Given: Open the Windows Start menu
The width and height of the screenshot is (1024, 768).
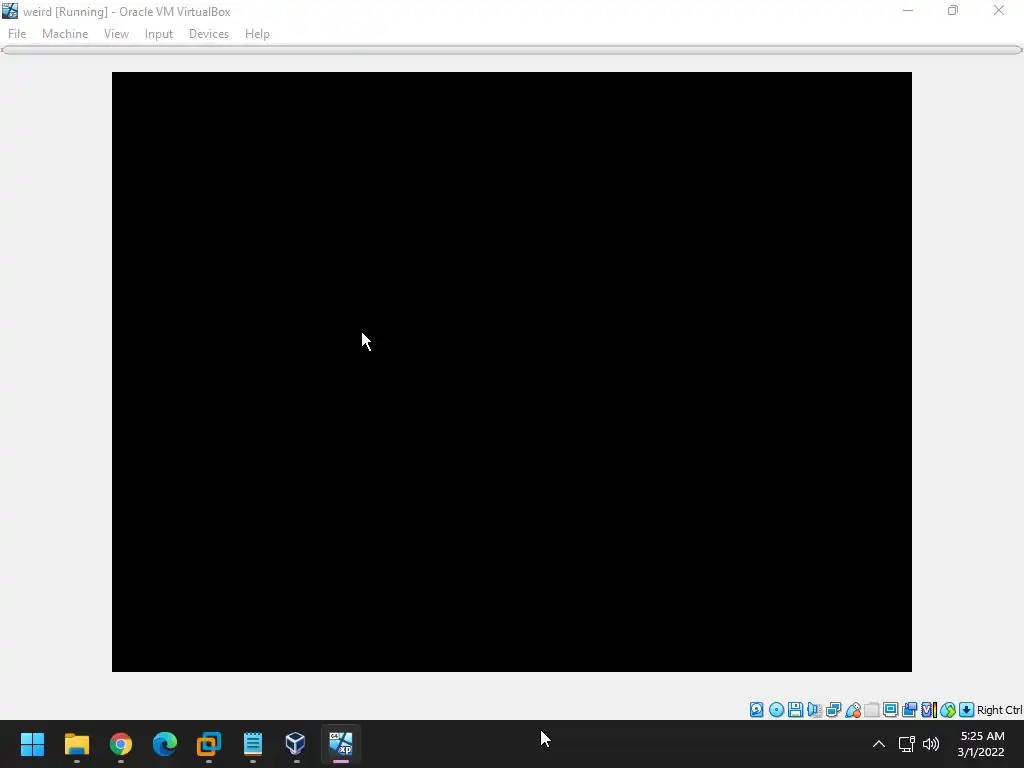Looking at the screenshot, I should coord(32,744).
